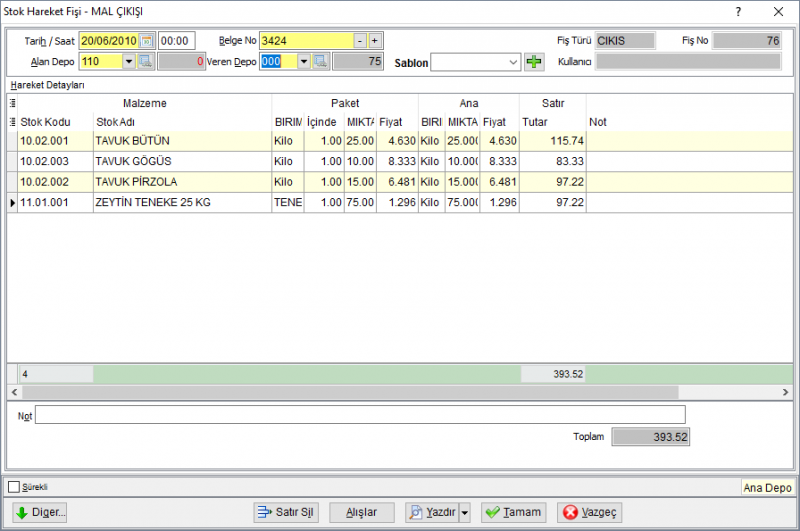Close the Stok Hareket Fişi window

coord(778,12)
